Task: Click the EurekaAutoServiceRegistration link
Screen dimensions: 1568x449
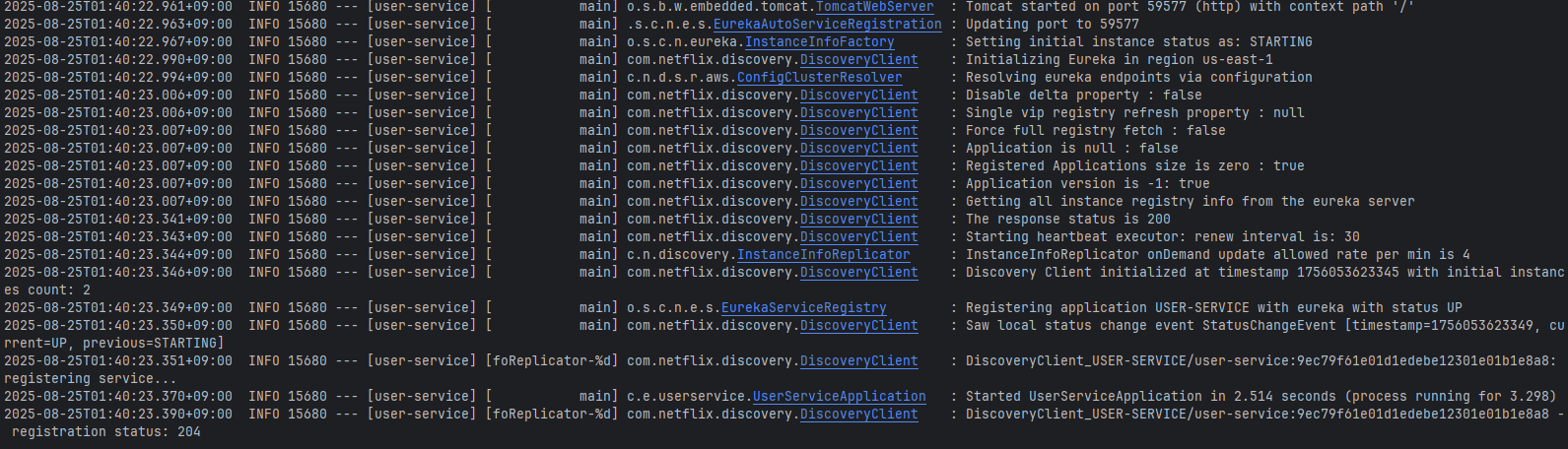Action: [827, 25]
